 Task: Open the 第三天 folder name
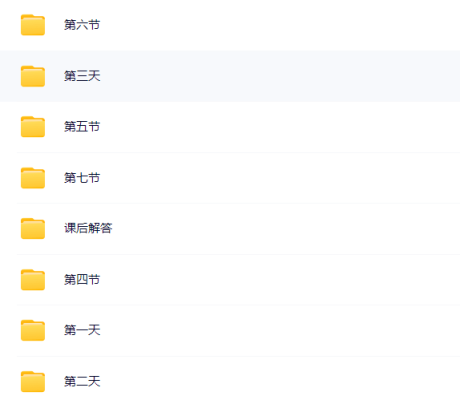(x=82, y=76)
